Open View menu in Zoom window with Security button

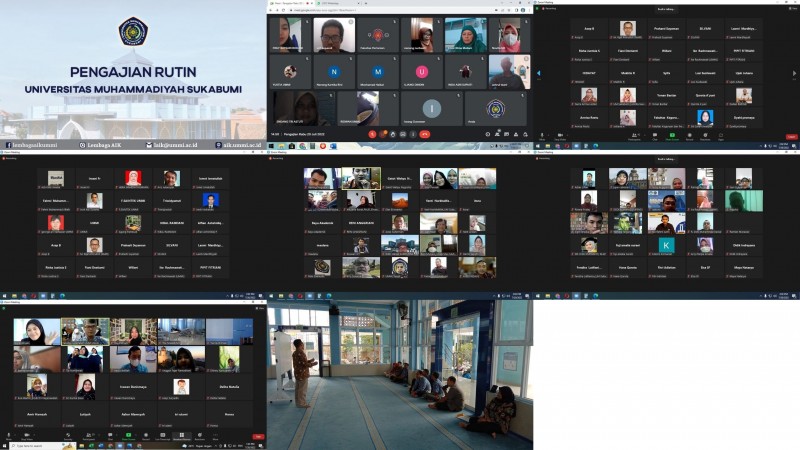(260, 308)
